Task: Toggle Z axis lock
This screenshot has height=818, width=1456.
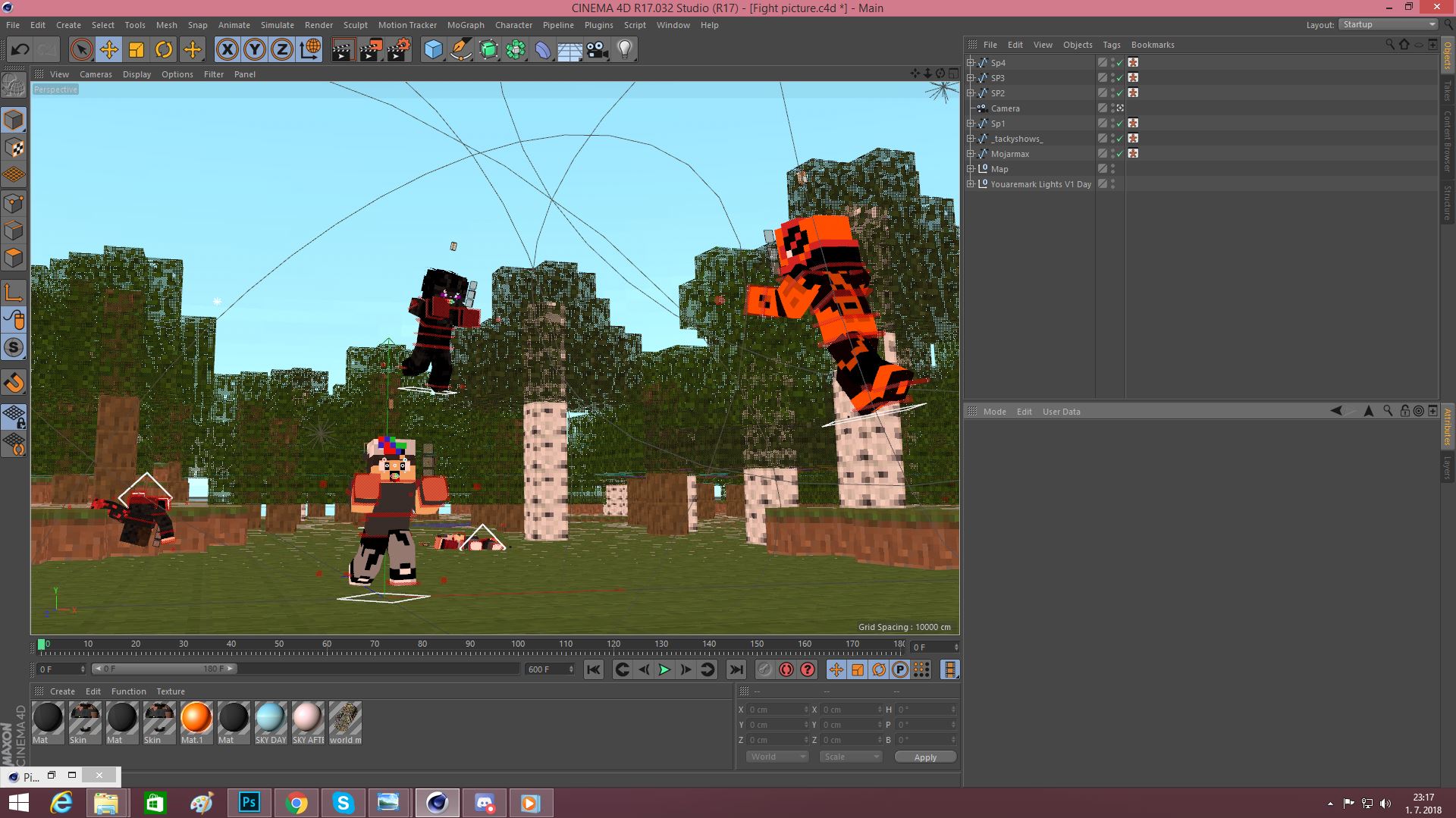Action: pyautogui.click(x=282, y=50)
